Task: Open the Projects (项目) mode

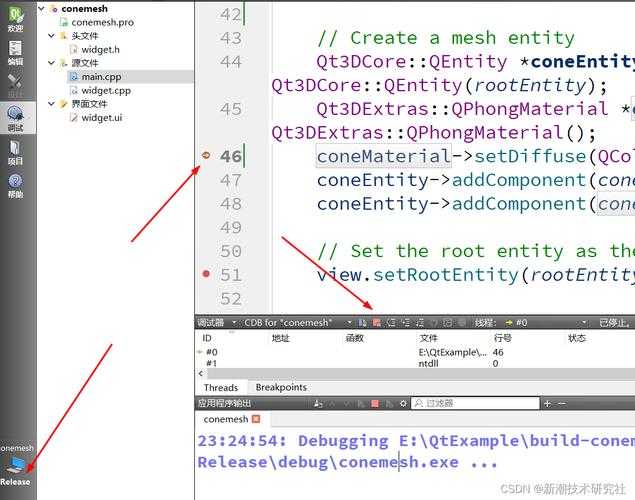Action: 15,150
